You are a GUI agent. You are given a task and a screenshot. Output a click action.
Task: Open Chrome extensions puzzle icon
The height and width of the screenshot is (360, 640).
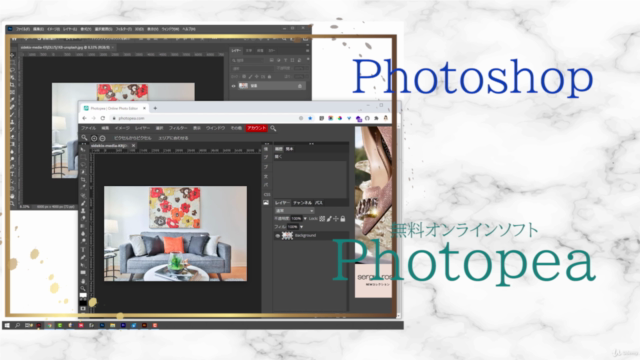click(376, 118)
